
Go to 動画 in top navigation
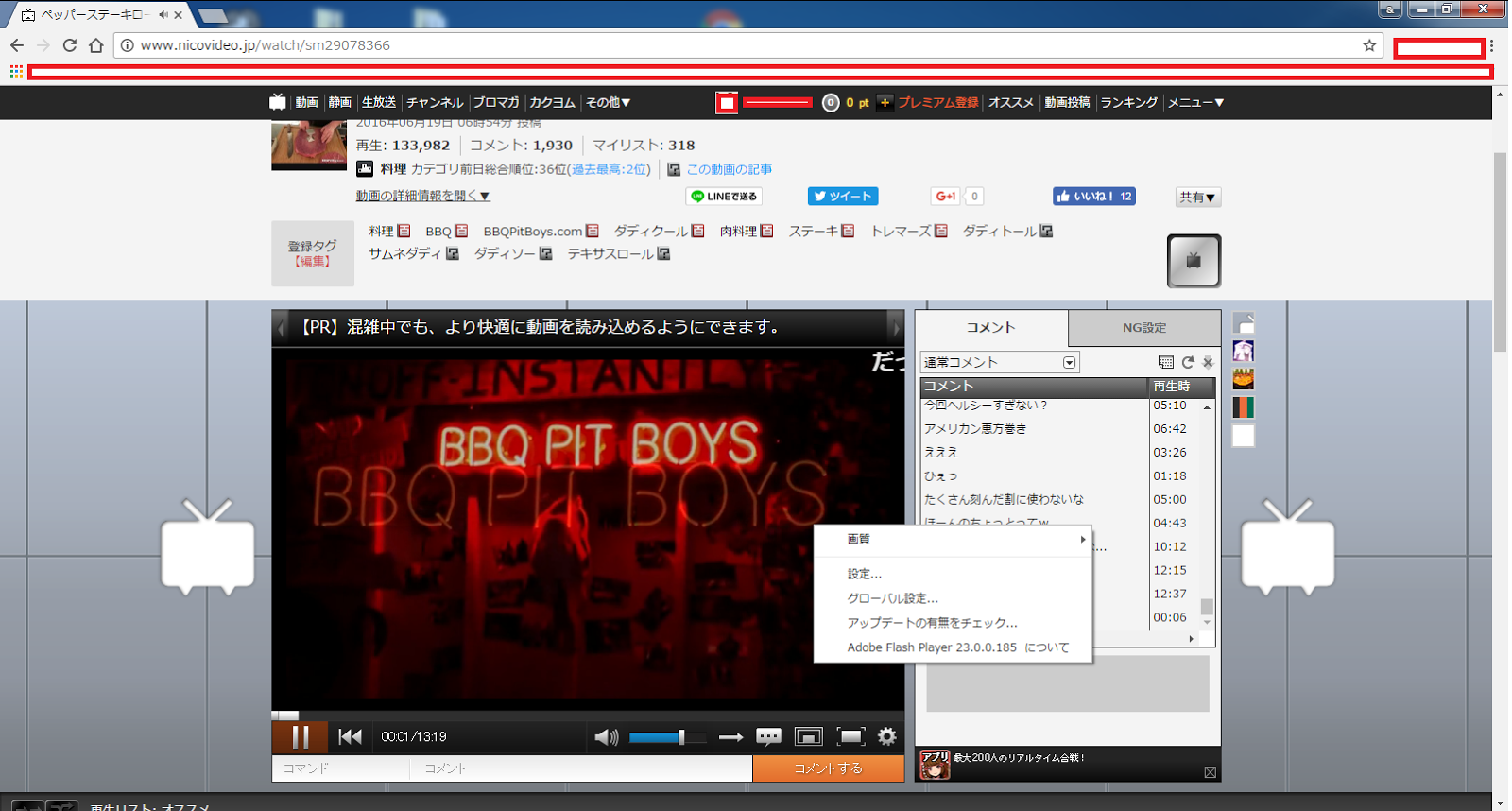pos(306,102)
